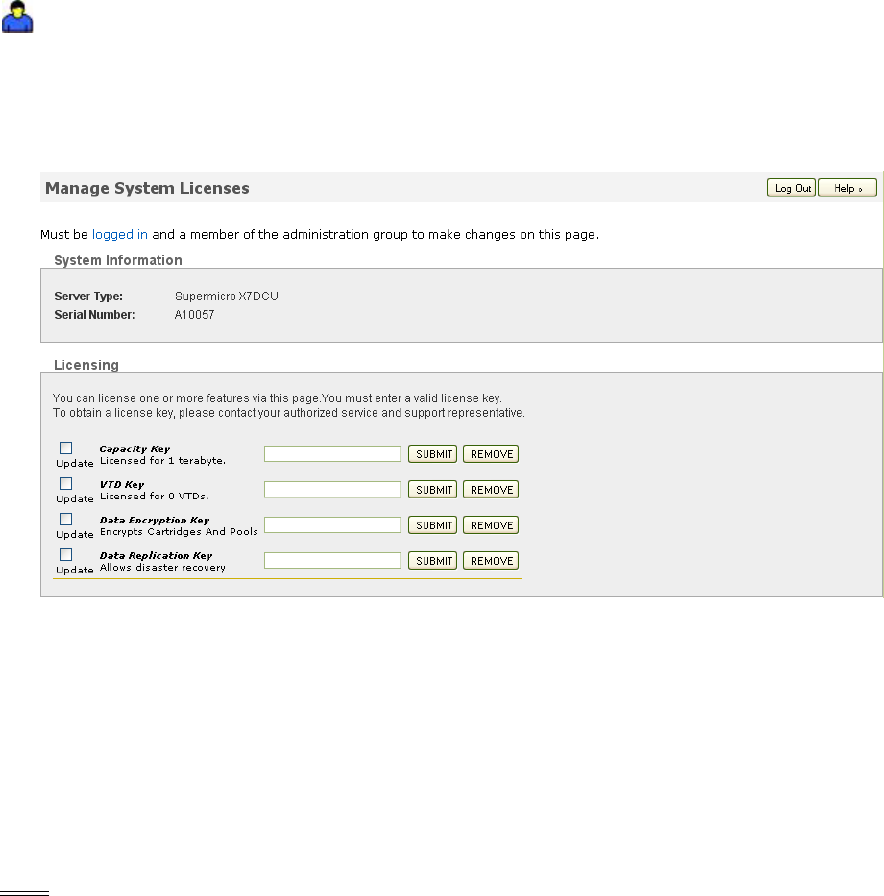Focus the VTD Key license text box
This screenshot has width=884, height=896.
(x=332, y=490)
